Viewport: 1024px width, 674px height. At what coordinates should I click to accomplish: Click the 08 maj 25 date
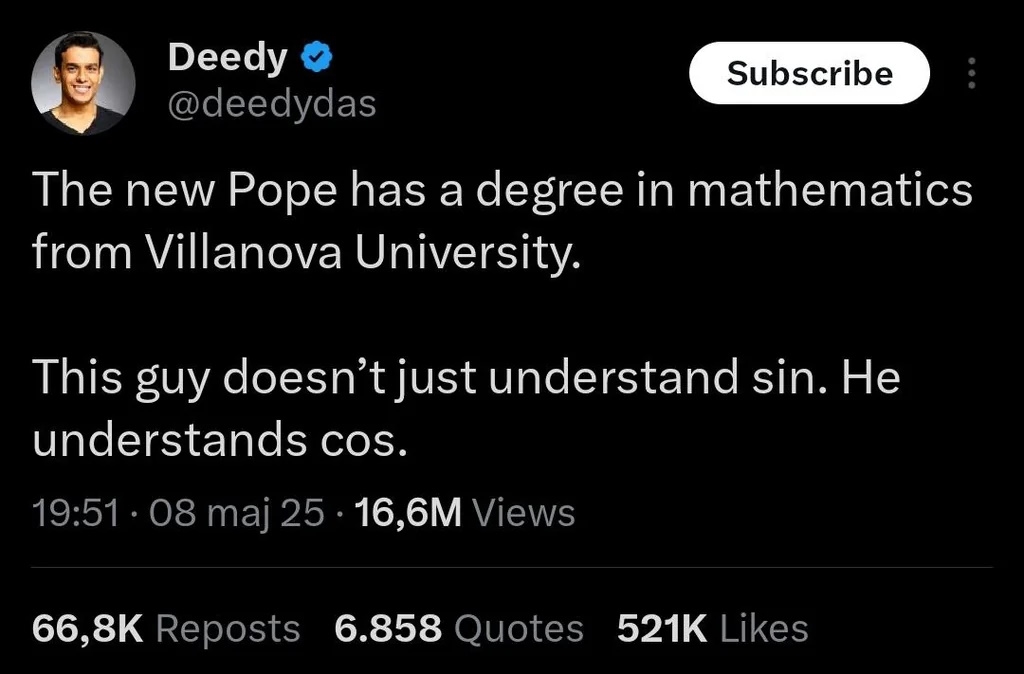238,513
